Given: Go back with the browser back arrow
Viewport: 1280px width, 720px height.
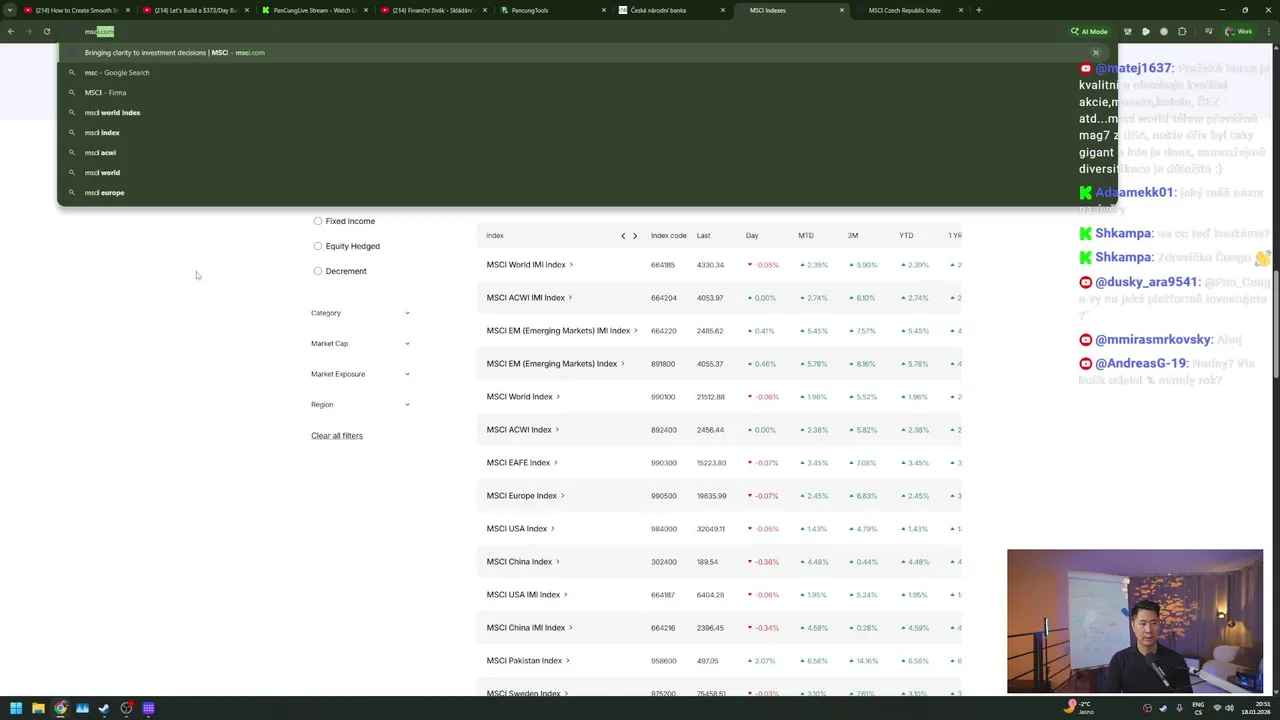Looking at the screenshot, I should point(11,31).
